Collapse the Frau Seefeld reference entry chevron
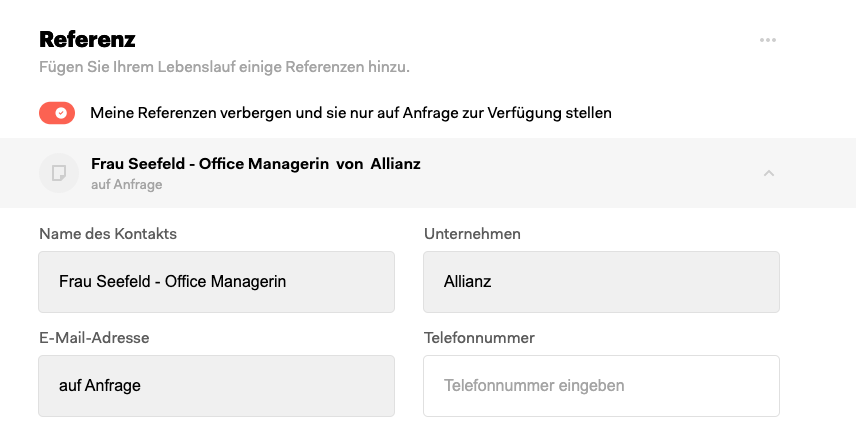The image size is (856, 444). (768, 173)
